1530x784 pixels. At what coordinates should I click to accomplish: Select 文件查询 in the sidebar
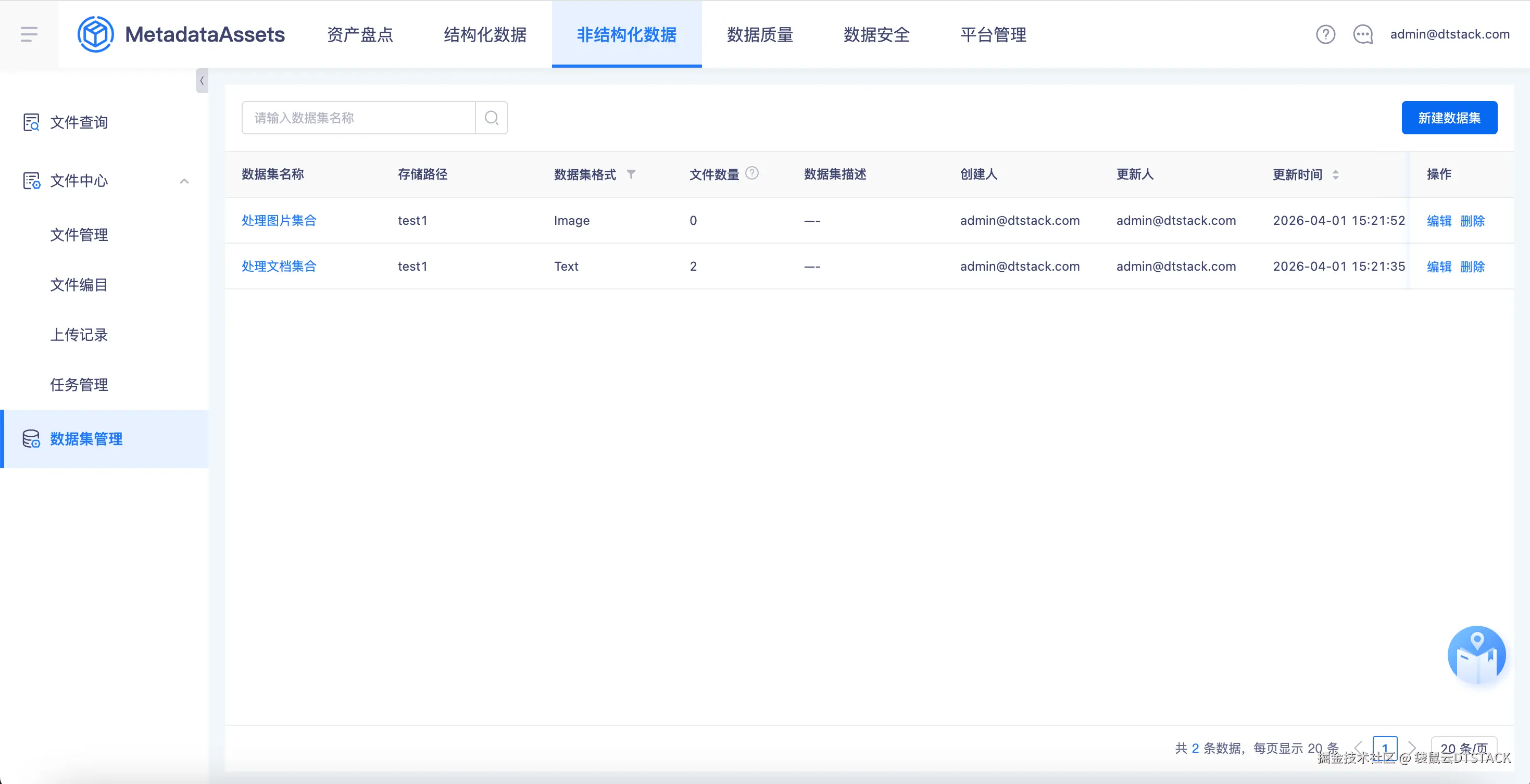point(79,122)
